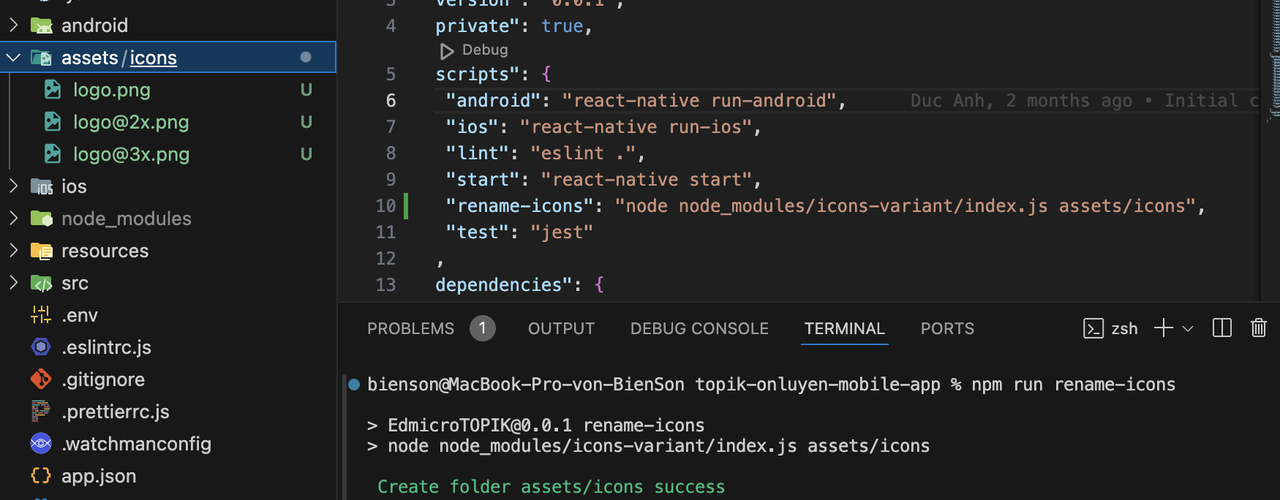Click the logo.png image file icon
This screenshot has height=500, width=1280.
point(53,90)
